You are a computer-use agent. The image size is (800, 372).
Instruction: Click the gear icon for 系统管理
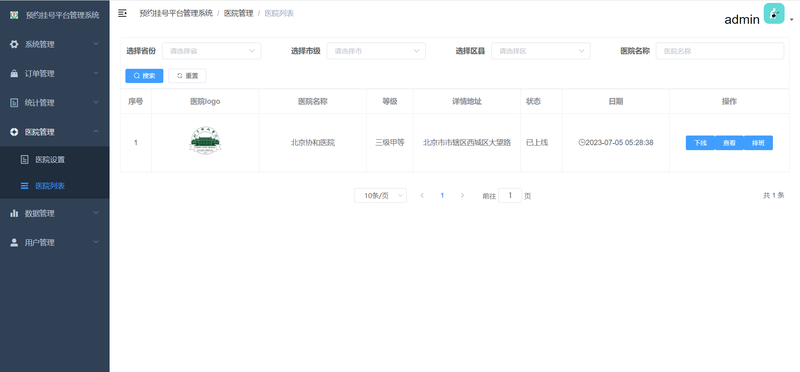click(x=14, y=44)
